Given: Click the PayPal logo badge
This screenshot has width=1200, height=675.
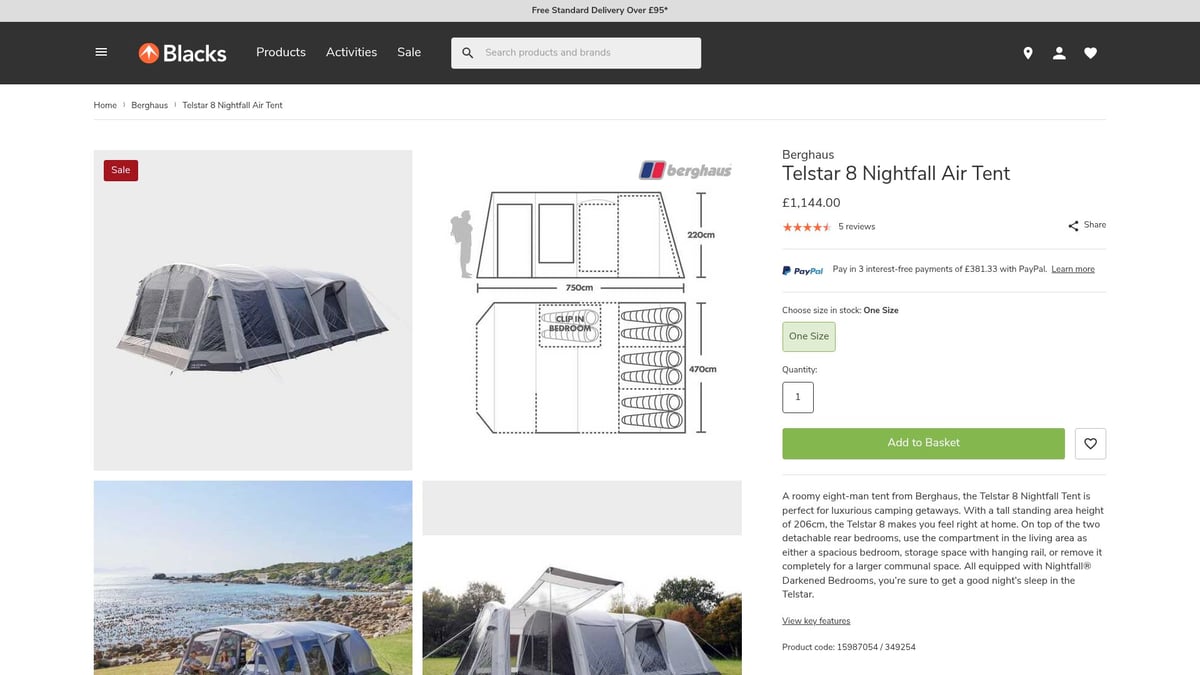Looking at the screenshot, I should (x=803, y=269).
